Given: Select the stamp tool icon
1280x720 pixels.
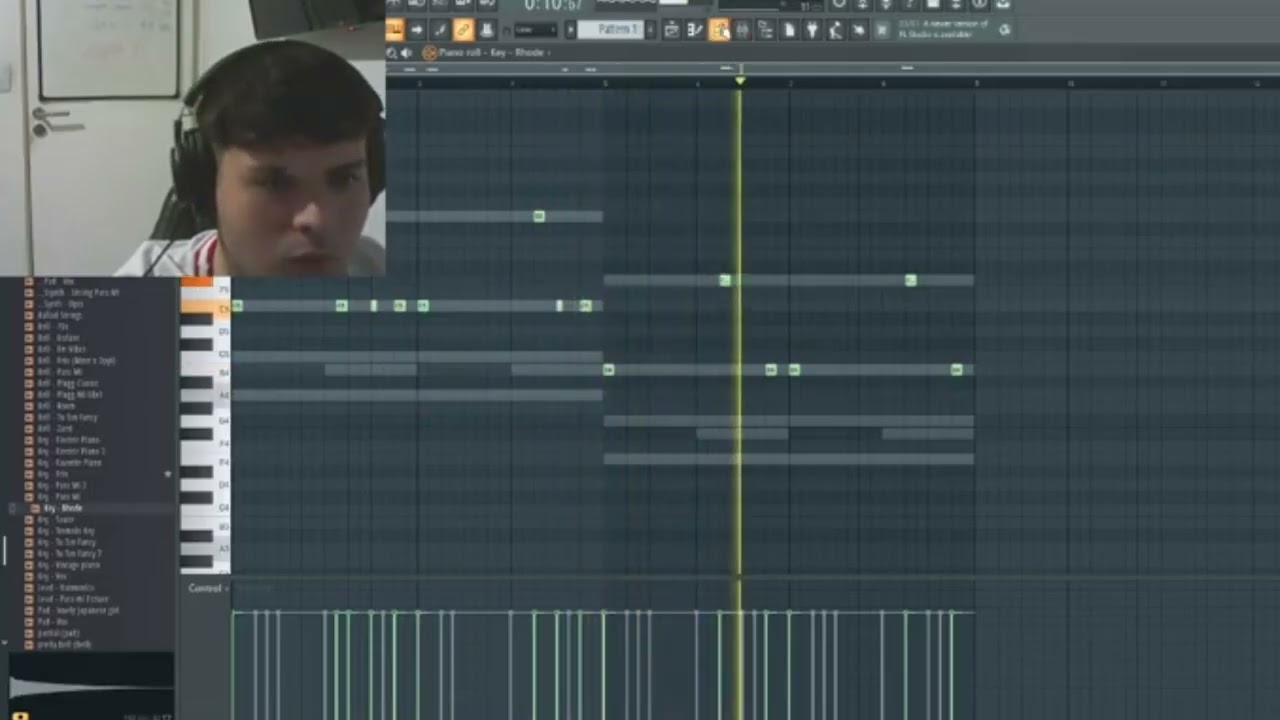Looking at the screenshot, I should pyautogui.click(x=486, y=30).
